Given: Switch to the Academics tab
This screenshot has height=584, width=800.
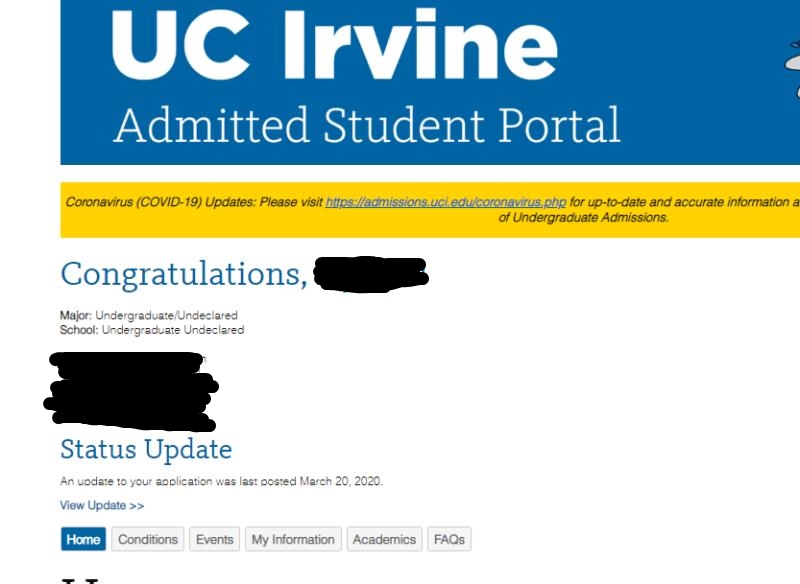Looking at the screenshot, I should (384, 539).
